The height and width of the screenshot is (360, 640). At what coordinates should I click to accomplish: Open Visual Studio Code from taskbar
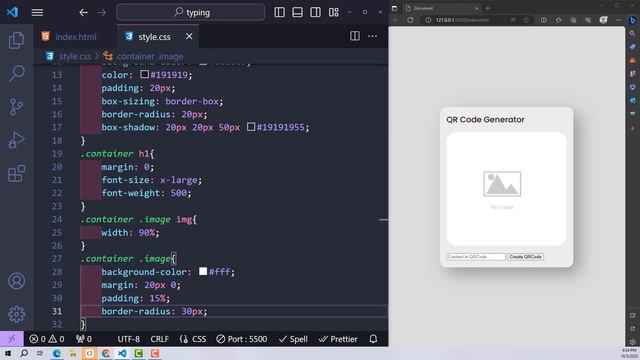click(x=122, y=353)
